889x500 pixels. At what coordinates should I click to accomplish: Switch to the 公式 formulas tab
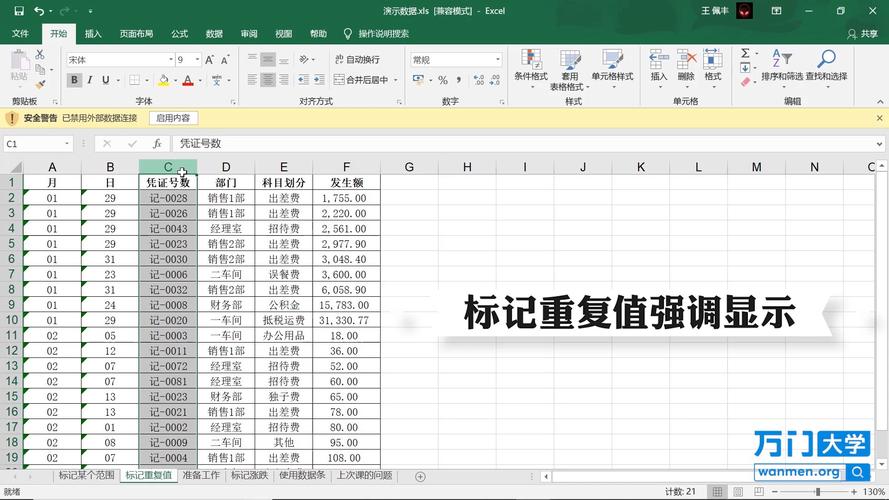pos(179,33)
